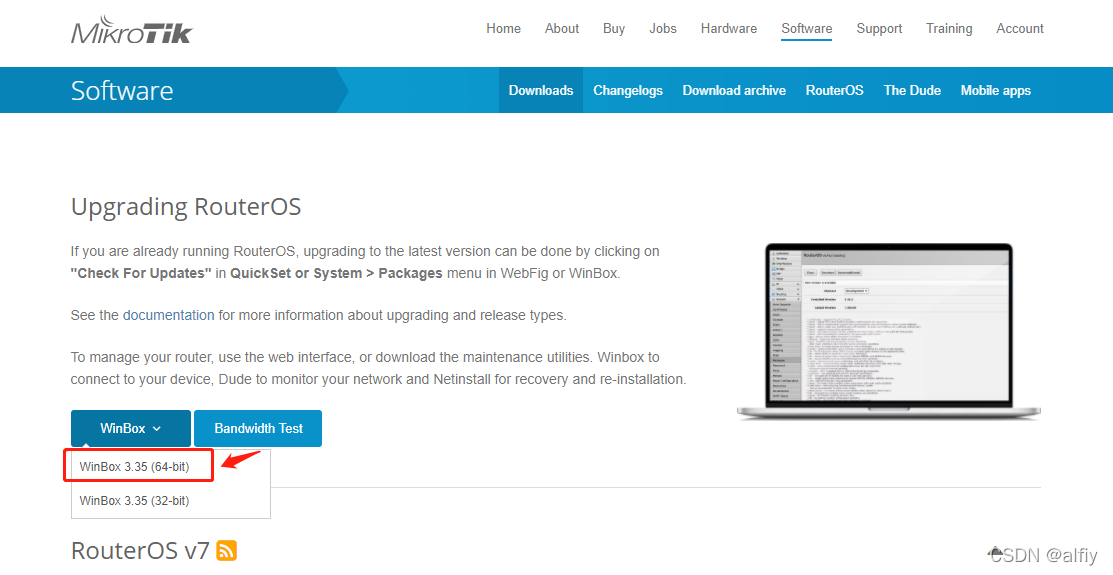Image resolution: width=1113 pixels, height=575 pixels.
Task: Go to the About page
Action: (x=561, y=28)
